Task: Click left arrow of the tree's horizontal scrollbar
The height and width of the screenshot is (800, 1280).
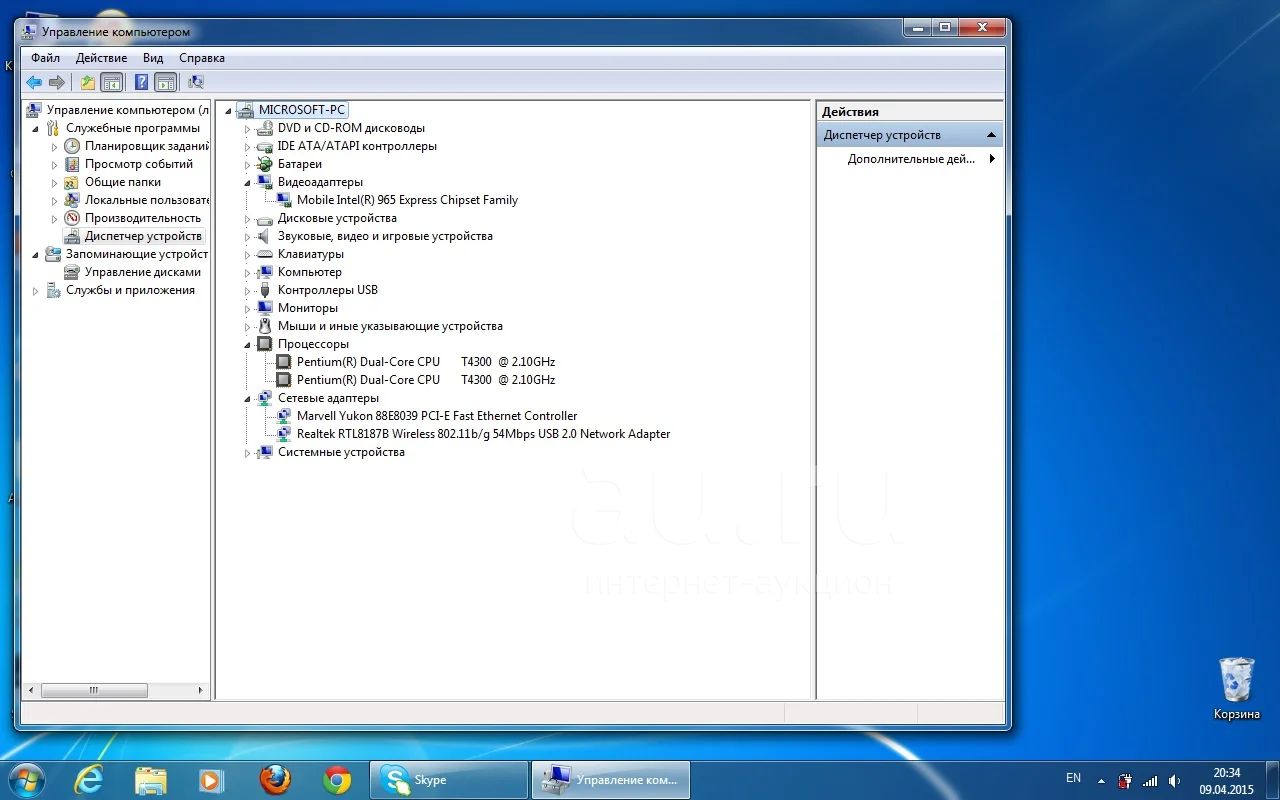Action: [x=31, y=690]
